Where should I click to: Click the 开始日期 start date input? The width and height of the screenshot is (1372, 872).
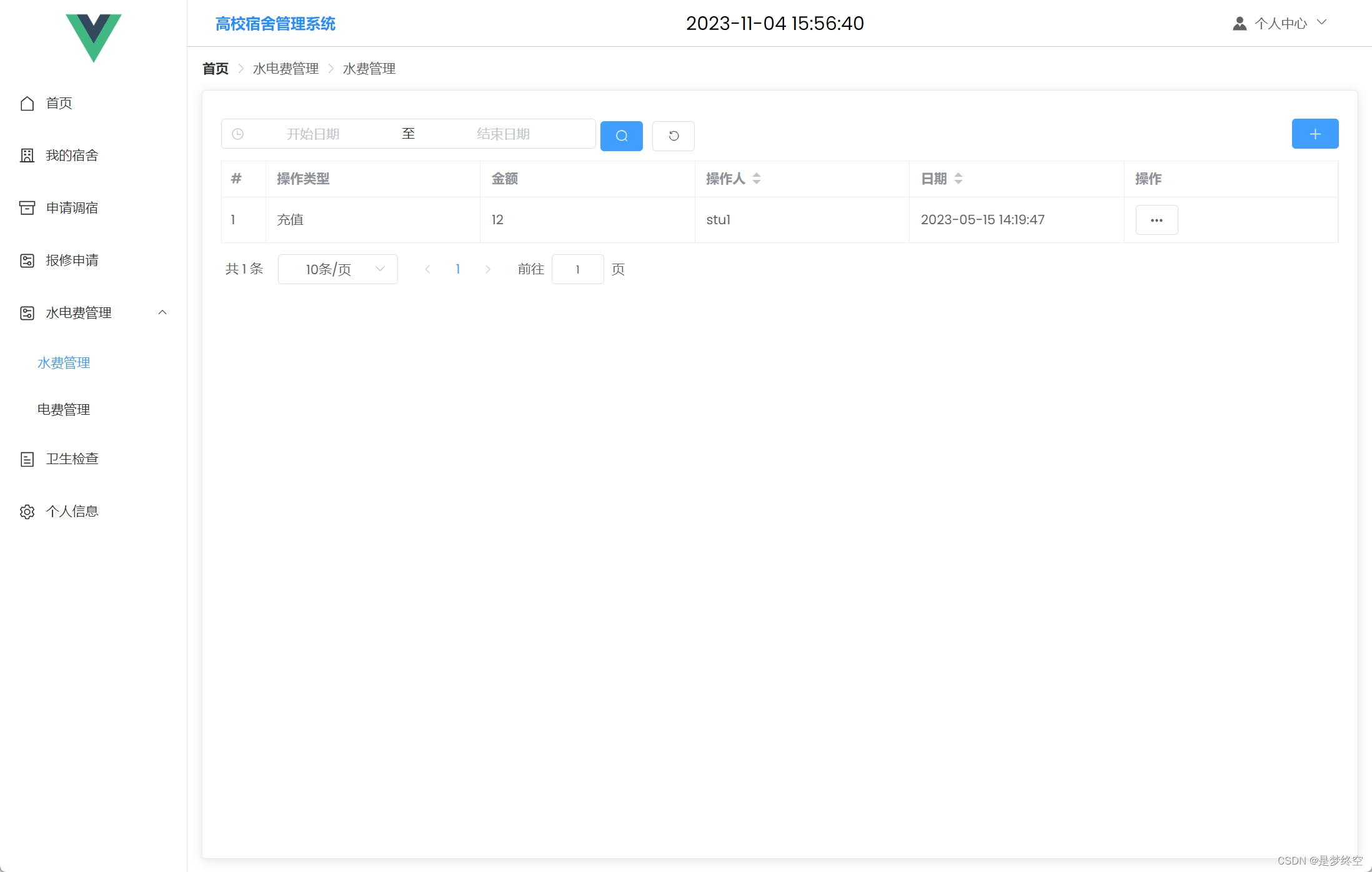tap(313, 134)
